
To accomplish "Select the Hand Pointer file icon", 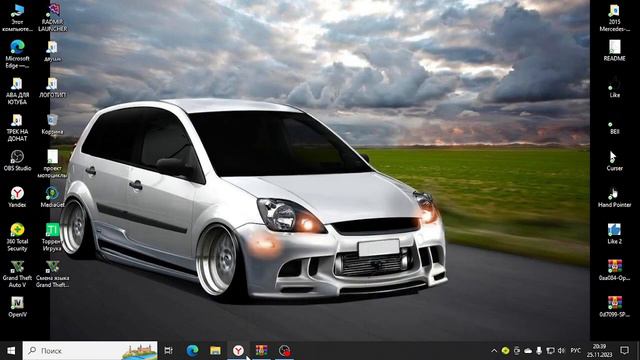I will 614,197.
